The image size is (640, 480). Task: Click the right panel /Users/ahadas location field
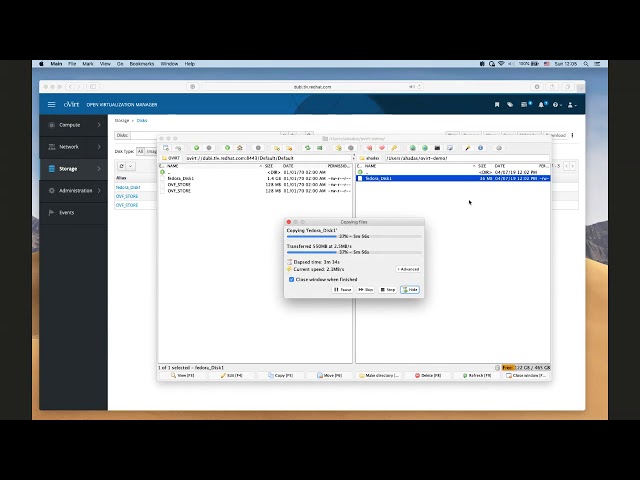[467, 158]
